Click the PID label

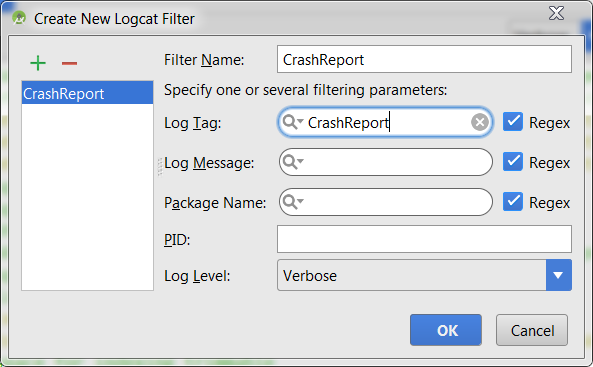177,239
